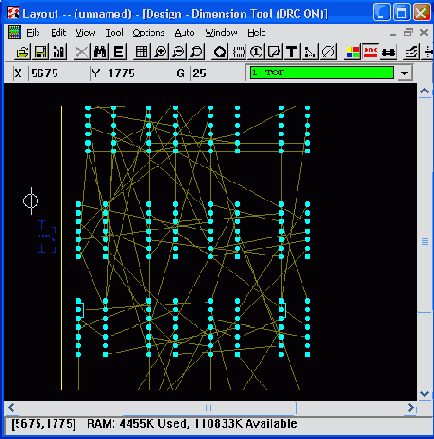Select the Dimension tool icon
Screen dimensions: 434x439
tap(310, 52)
